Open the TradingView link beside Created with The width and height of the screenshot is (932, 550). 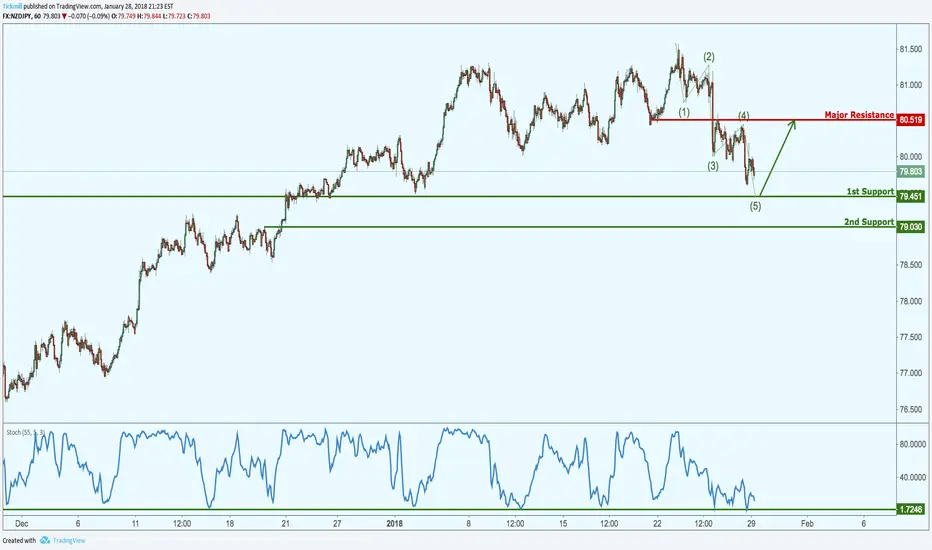(x=69, y=540)
